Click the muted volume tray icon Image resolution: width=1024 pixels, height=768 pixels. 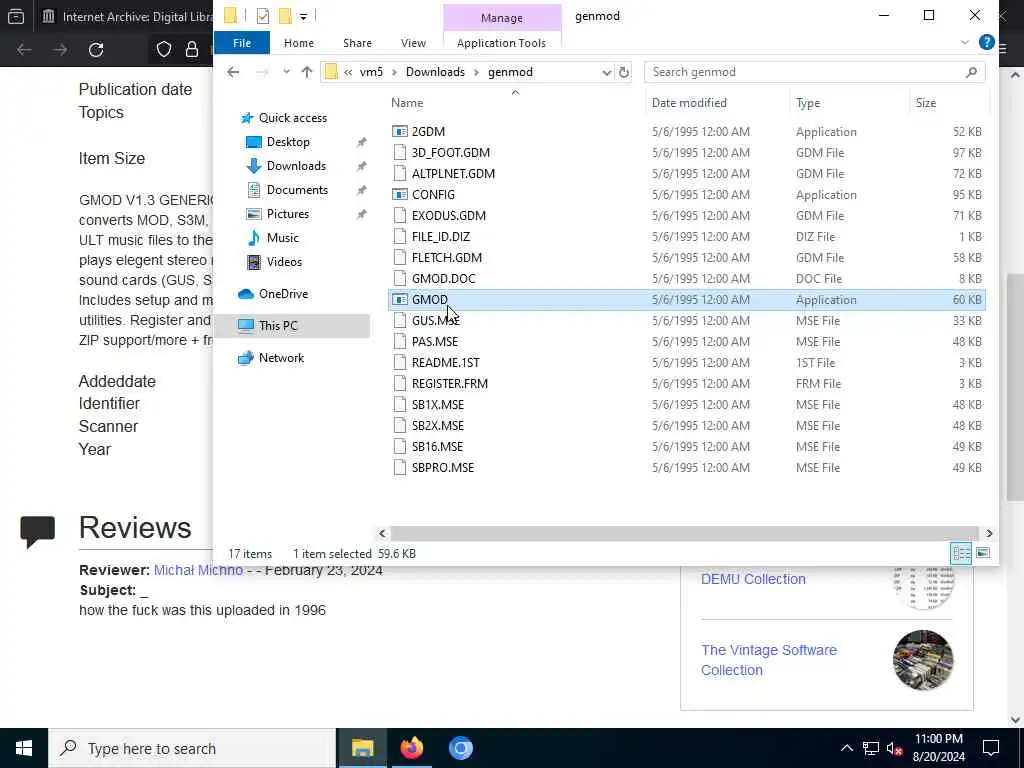895,748
